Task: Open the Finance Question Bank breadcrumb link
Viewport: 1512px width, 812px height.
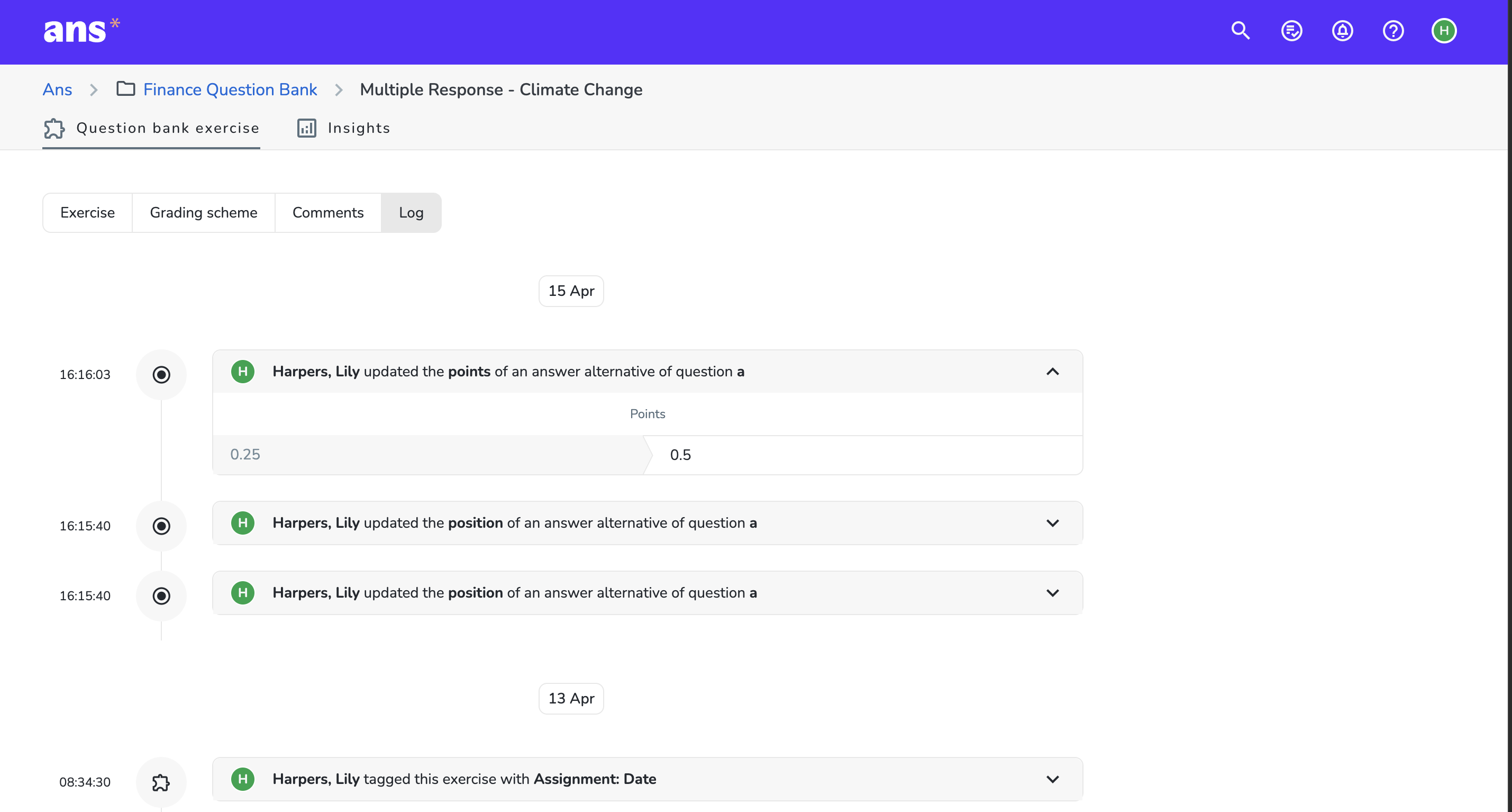Action: (230, 89)
